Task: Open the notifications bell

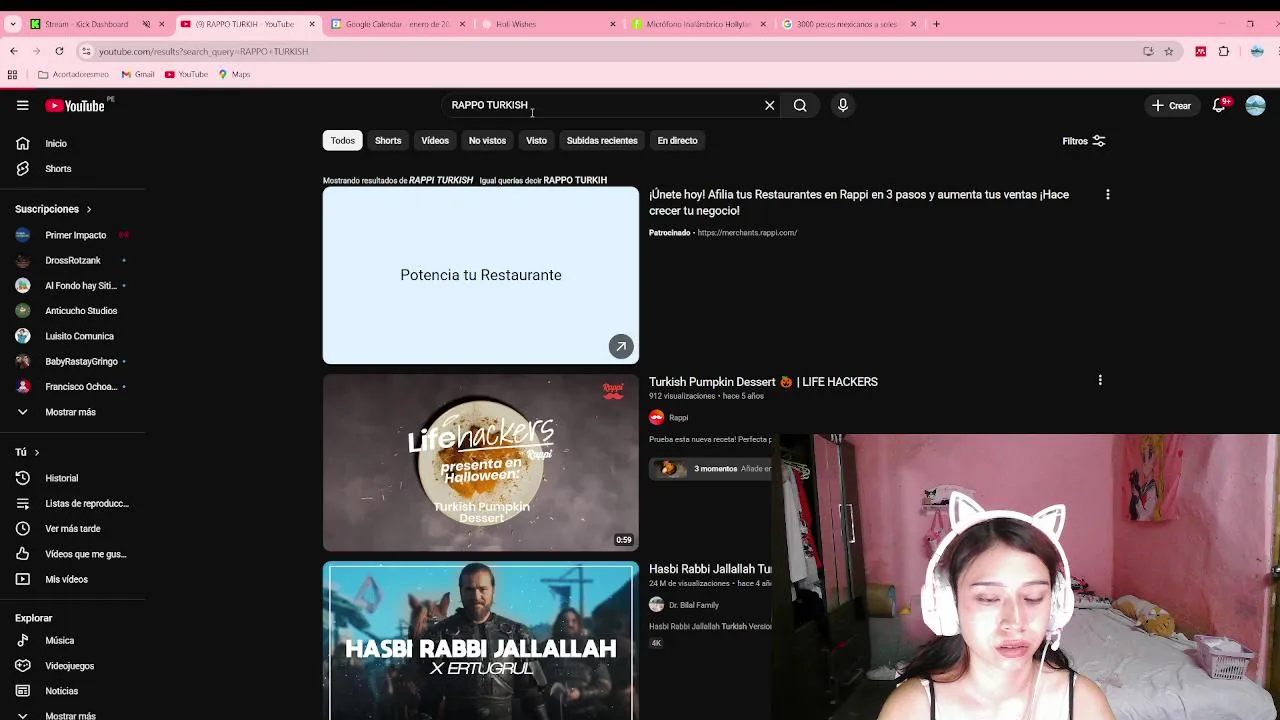Action: (x=1219, y=105)
